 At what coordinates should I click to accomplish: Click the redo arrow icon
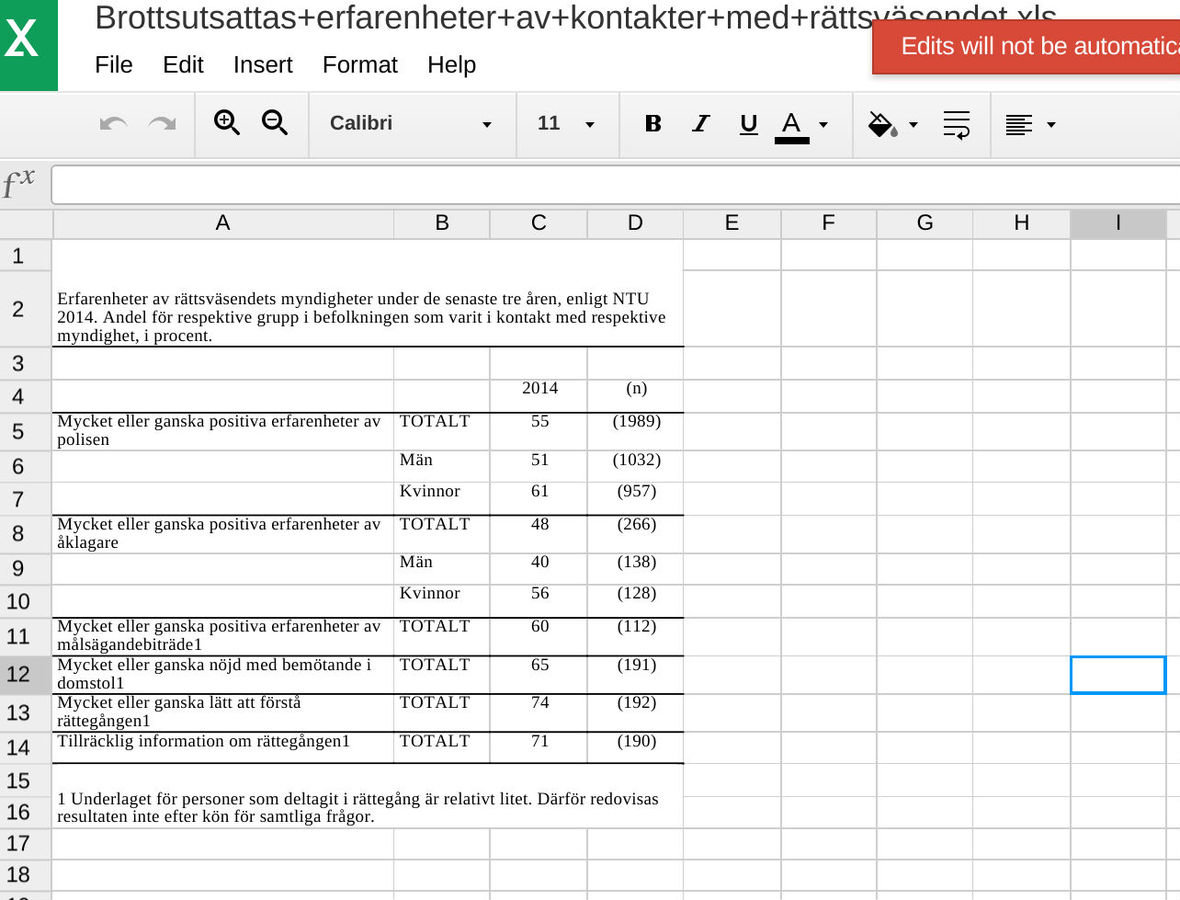point(162,123)
